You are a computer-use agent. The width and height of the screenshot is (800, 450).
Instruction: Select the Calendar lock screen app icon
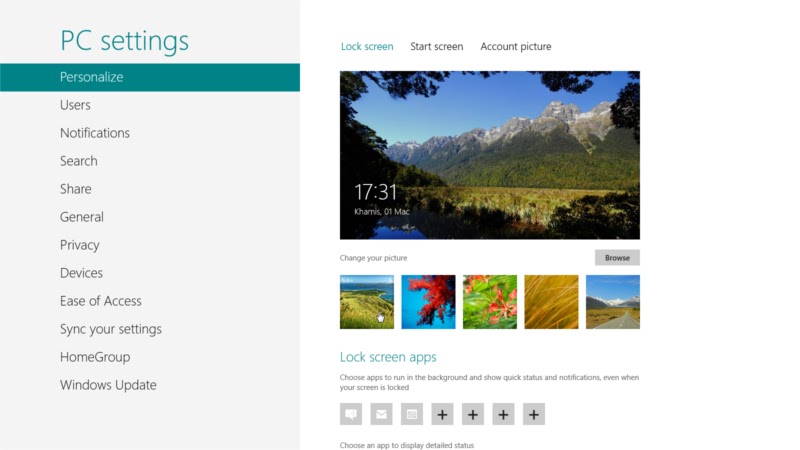coord(412,414)
